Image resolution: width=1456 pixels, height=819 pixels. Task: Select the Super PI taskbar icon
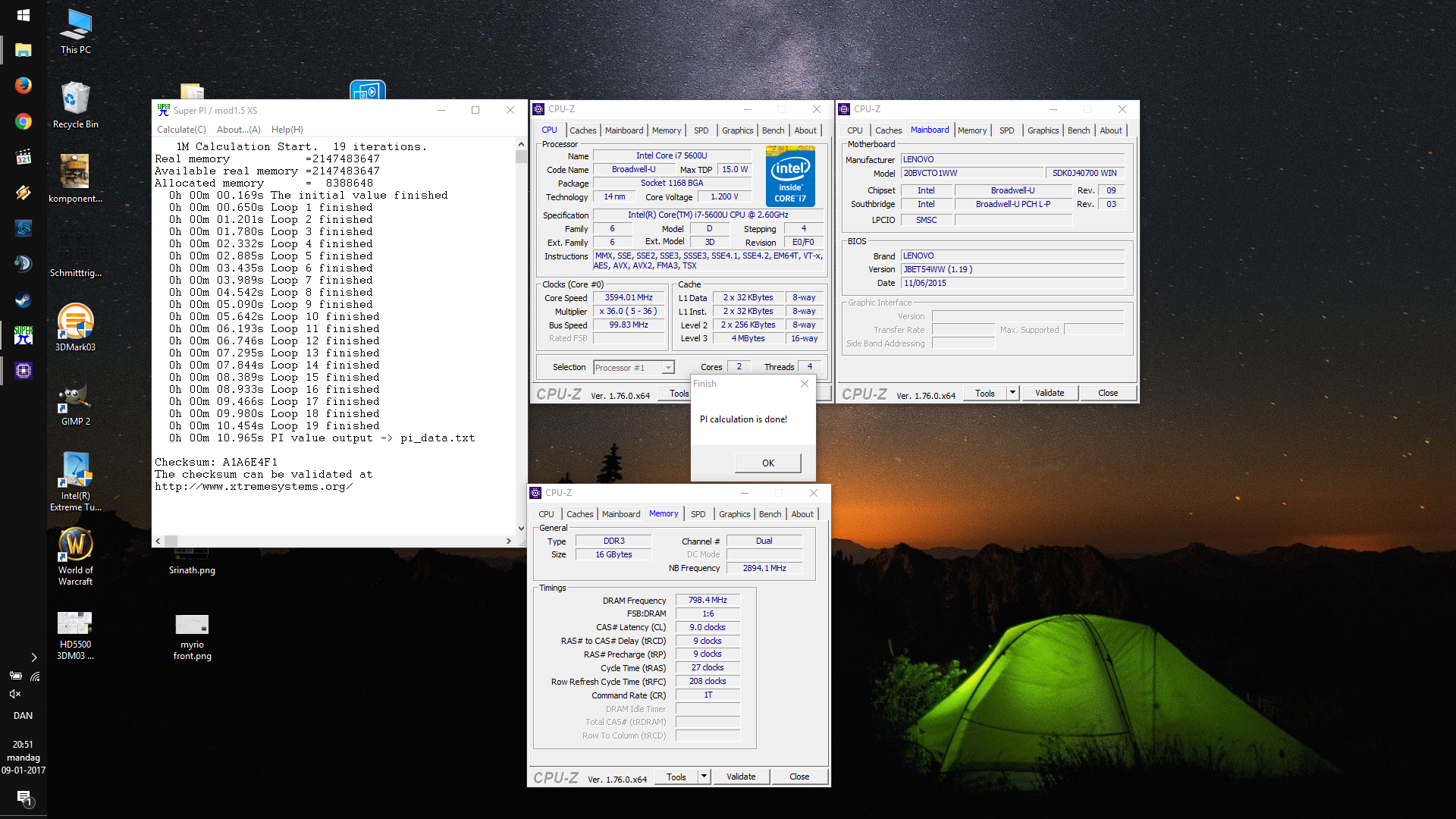[x=23, y=334]
